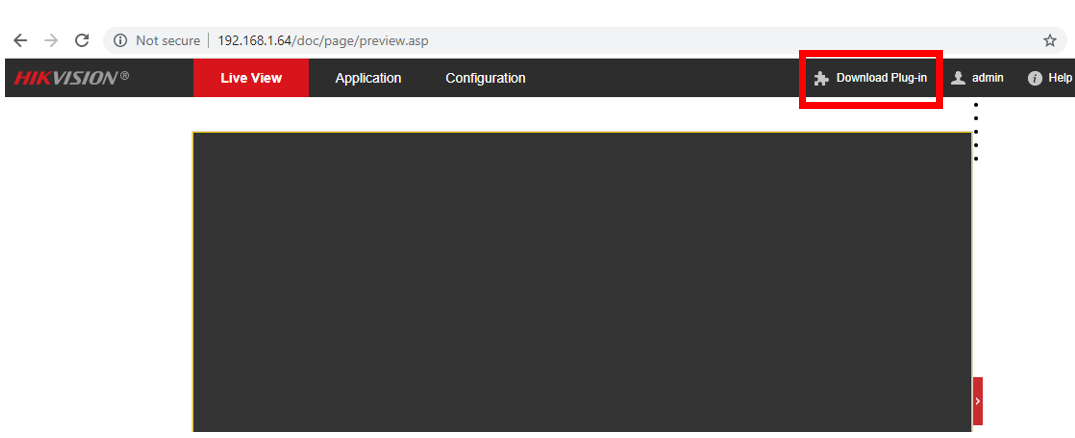
Task: Open the Help text link
Action: point(1059,78)
